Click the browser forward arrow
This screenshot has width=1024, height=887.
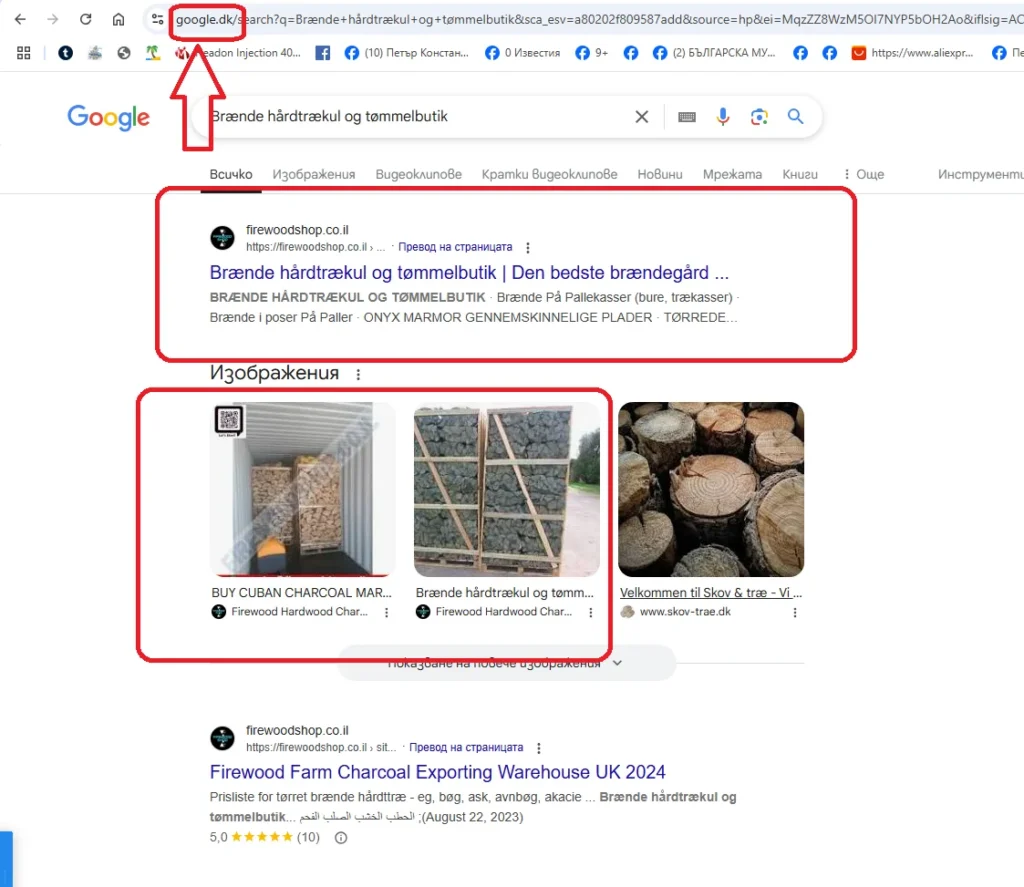coord(53,19)
